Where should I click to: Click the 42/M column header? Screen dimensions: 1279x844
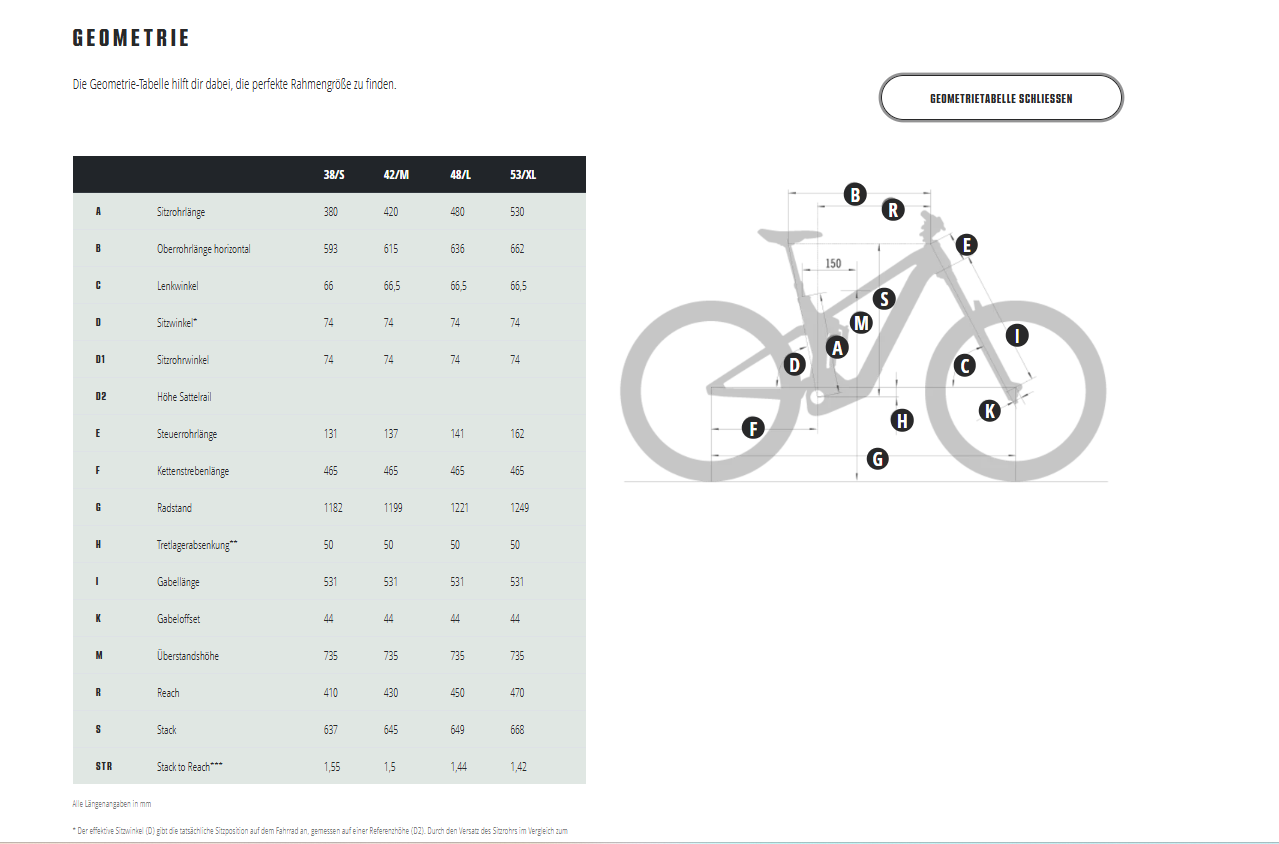coord(396,174)
